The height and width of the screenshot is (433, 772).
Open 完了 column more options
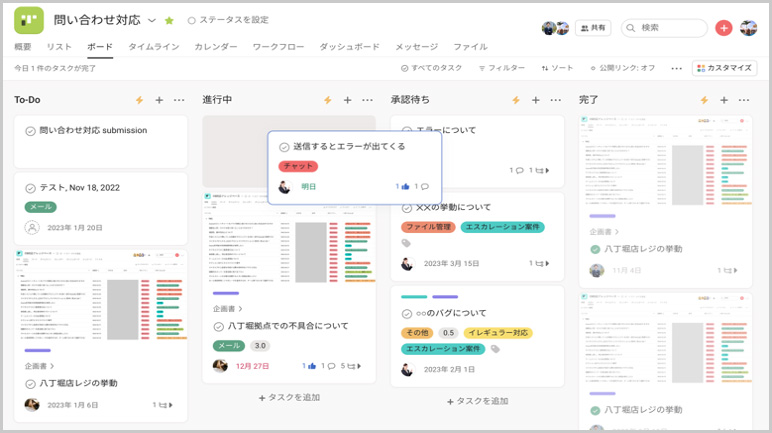(x=743, y=100)
